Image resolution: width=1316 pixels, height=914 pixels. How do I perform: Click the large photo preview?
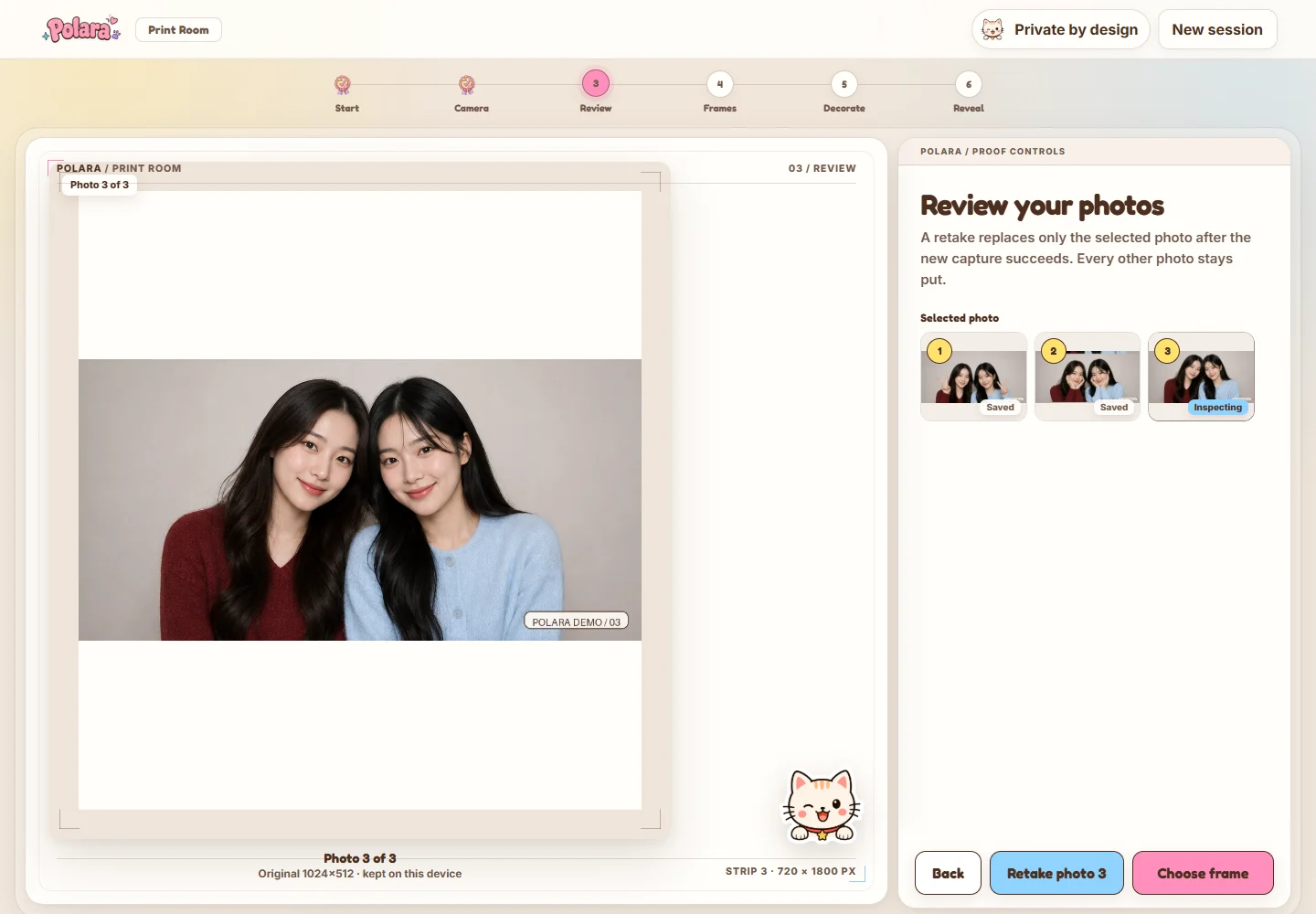360,500
